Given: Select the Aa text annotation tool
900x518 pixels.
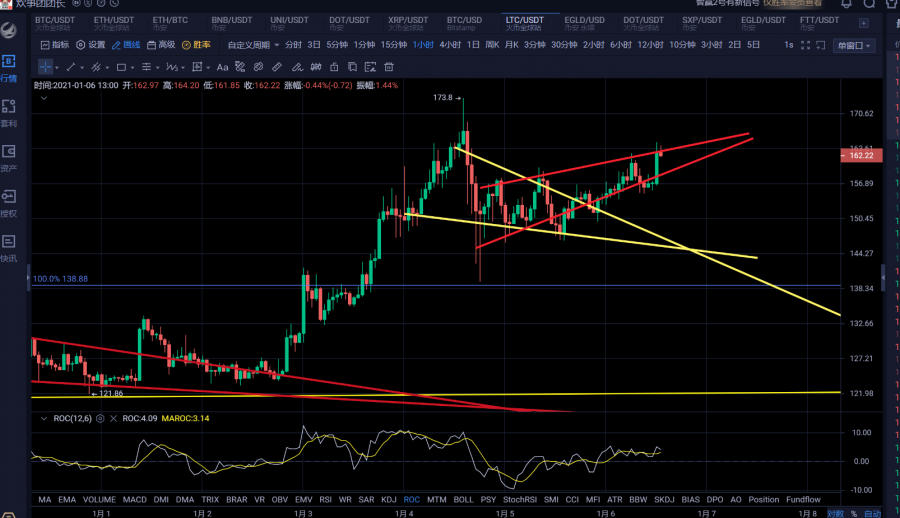Looking at the screenshot, I should (222, 67).
